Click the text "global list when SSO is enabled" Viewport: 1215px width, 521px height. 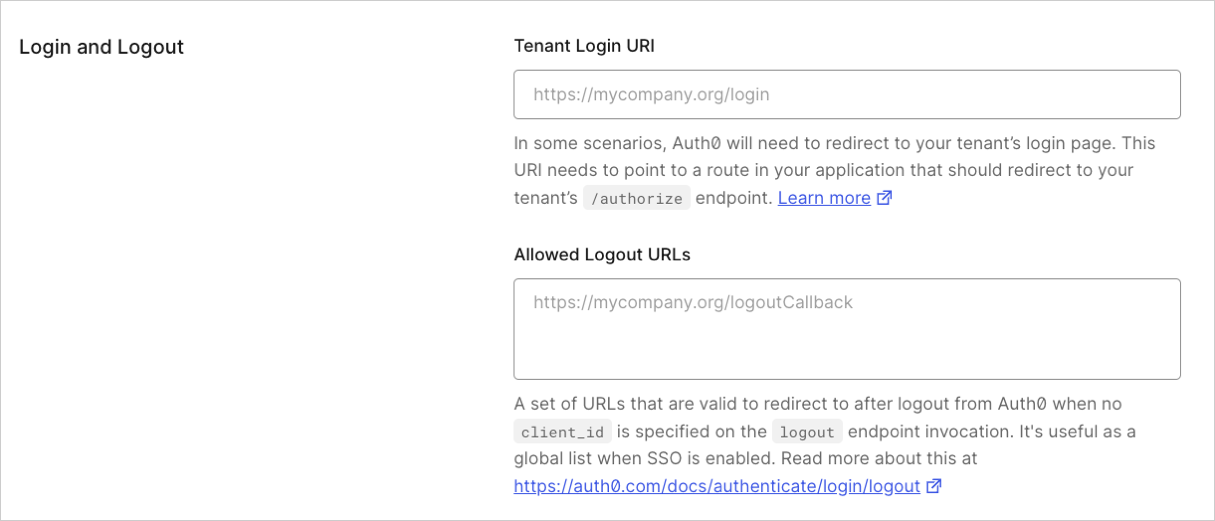pos(644,458)
